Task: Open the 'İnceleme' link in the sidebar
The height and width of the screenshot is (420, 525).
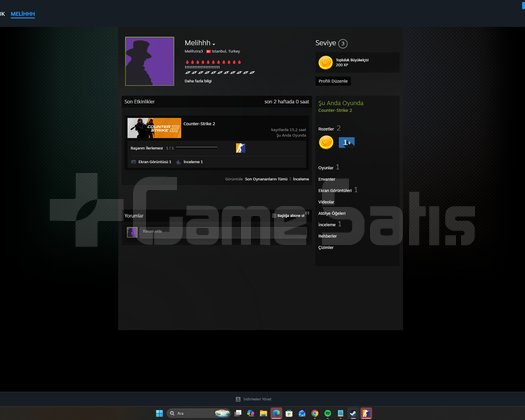Action: tap(327, 224)
